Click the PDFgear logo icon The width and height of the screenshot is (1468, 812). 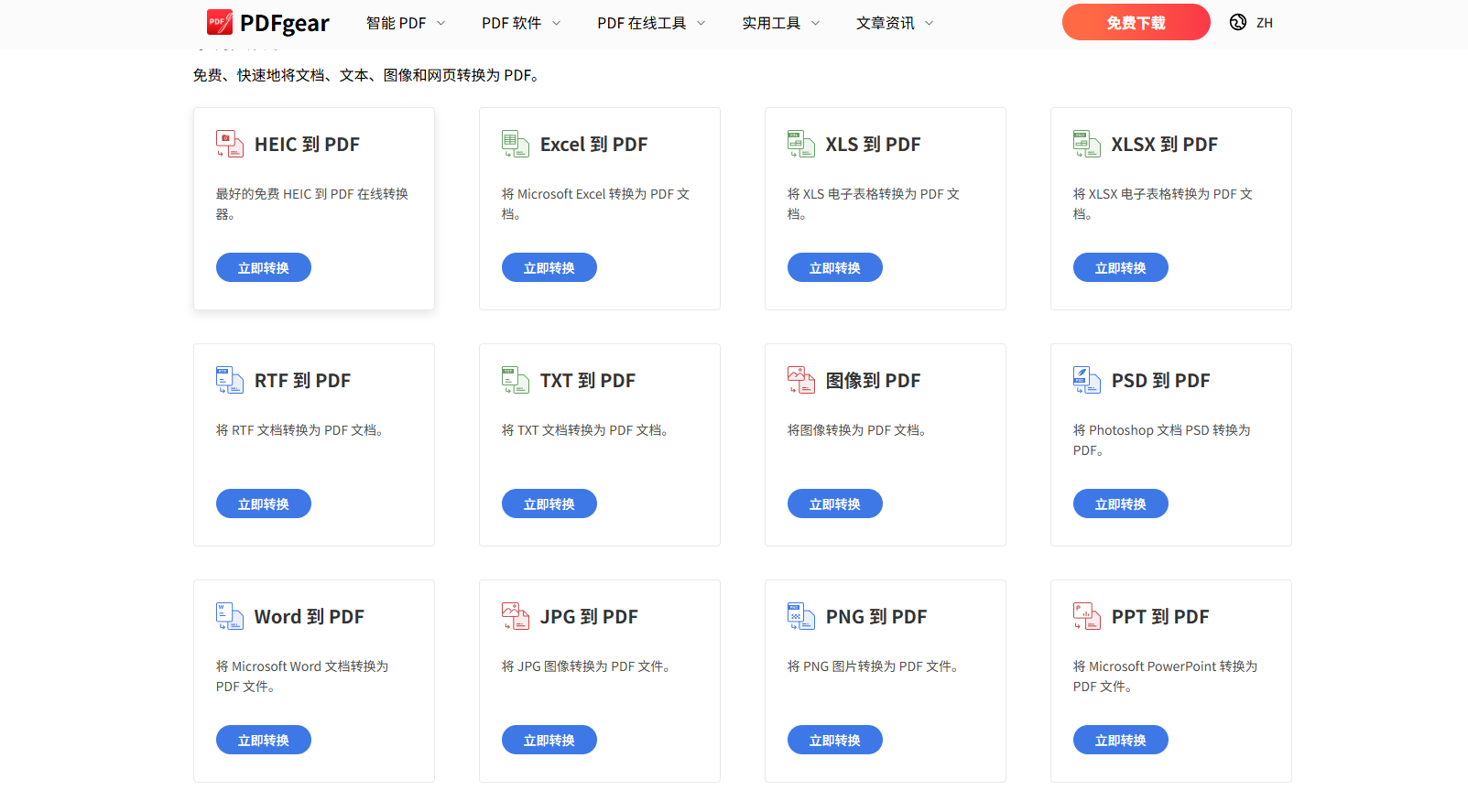(x=220, y=22)
